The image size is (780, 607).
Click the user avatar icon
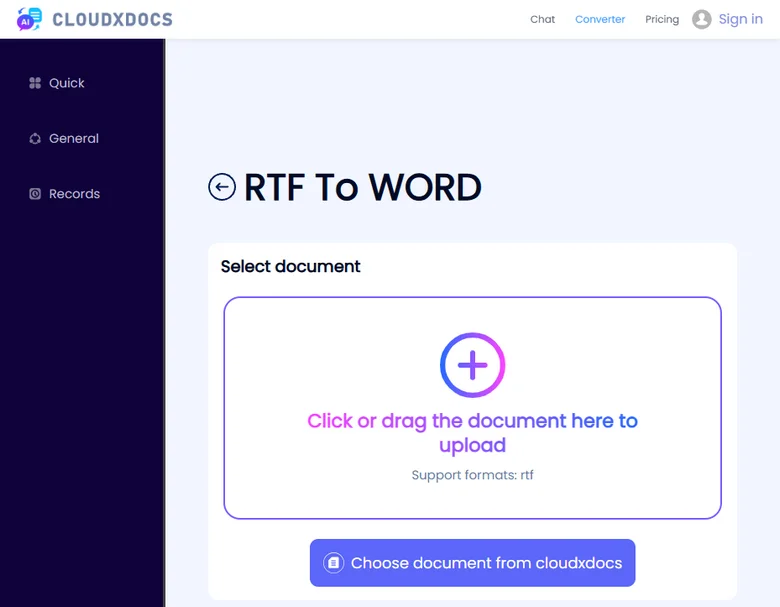coord(701,19)
